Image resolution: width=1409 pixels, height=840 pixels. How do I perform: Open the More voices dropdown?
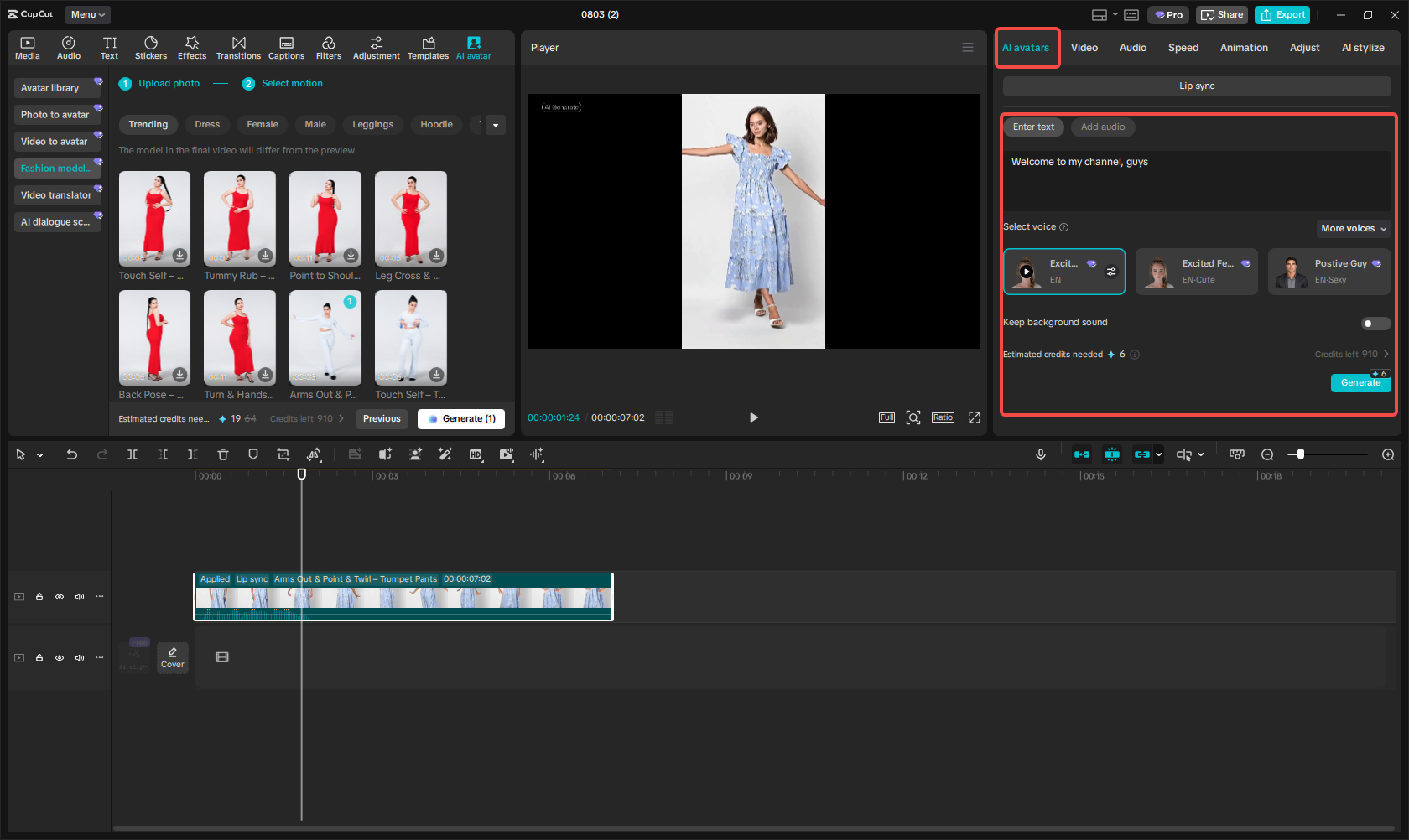click(x=1352, y=228)
